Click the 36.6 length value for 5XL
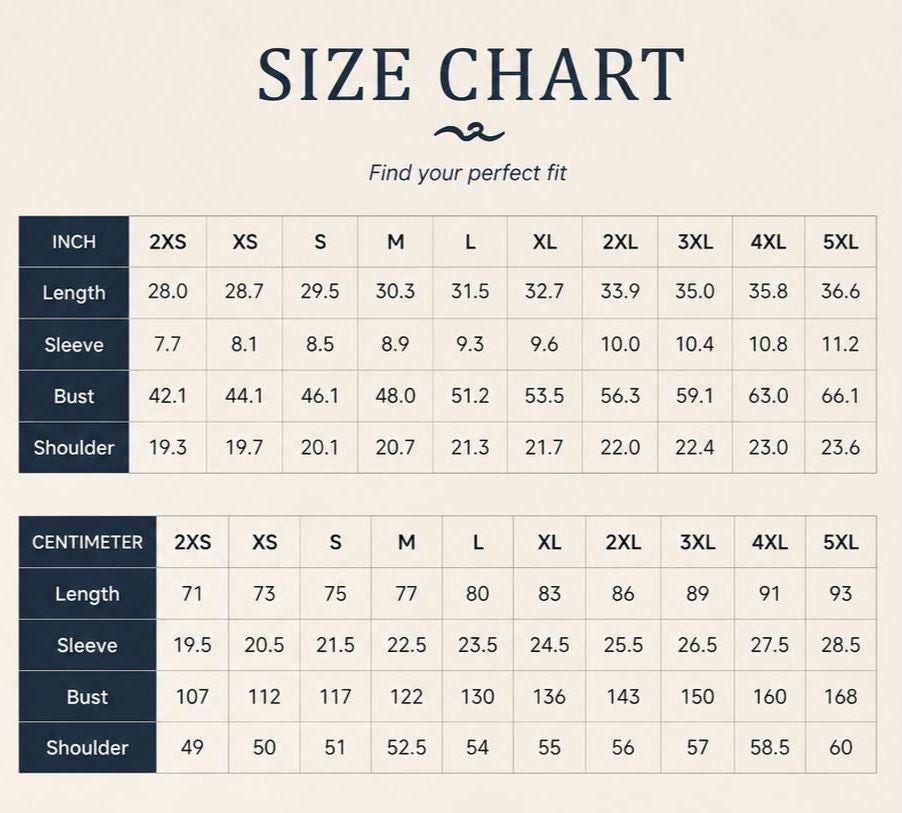 click(840, 292)
